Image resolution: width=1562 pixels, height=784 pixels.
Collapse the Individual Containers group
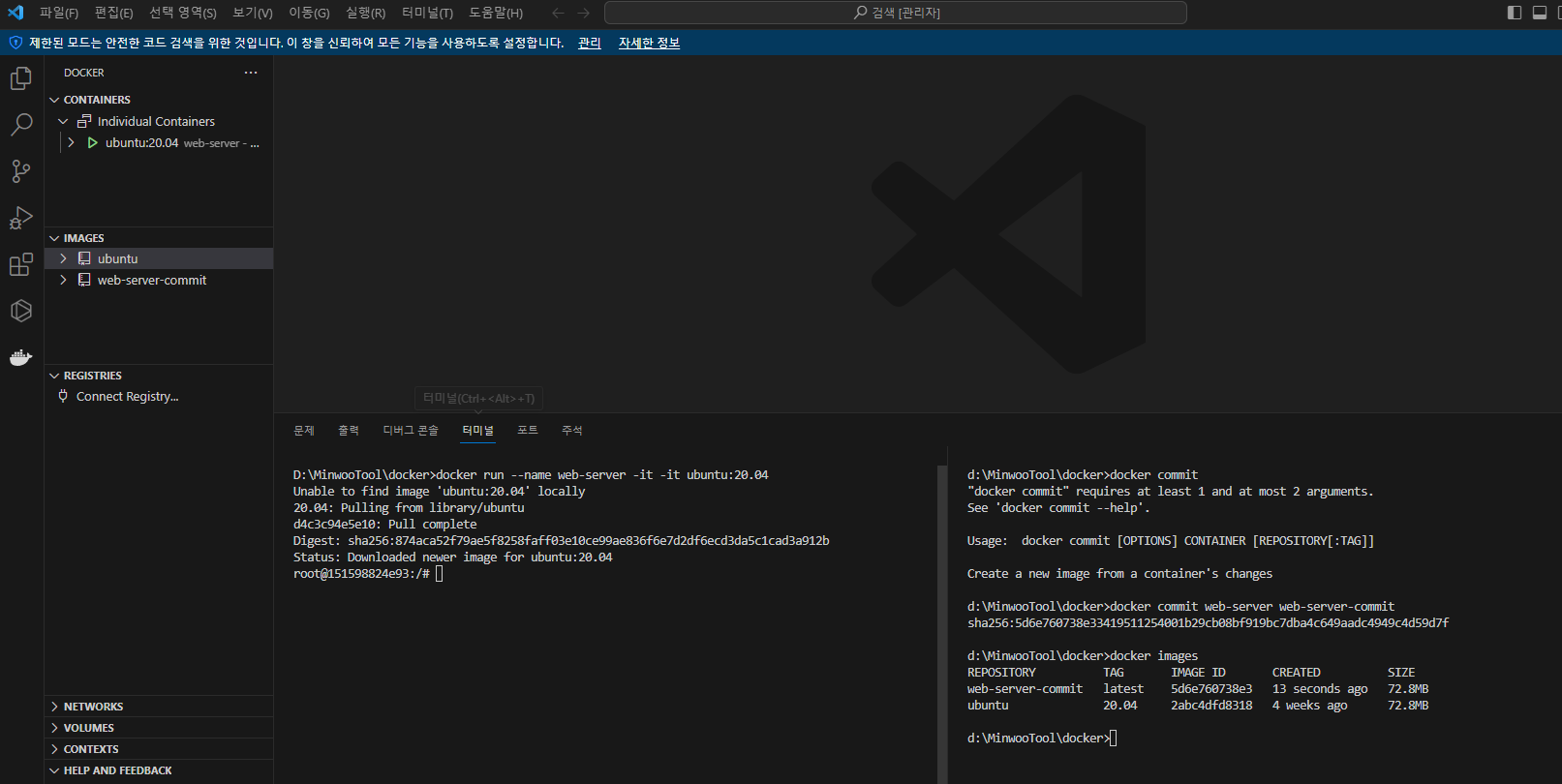(63, 121)
